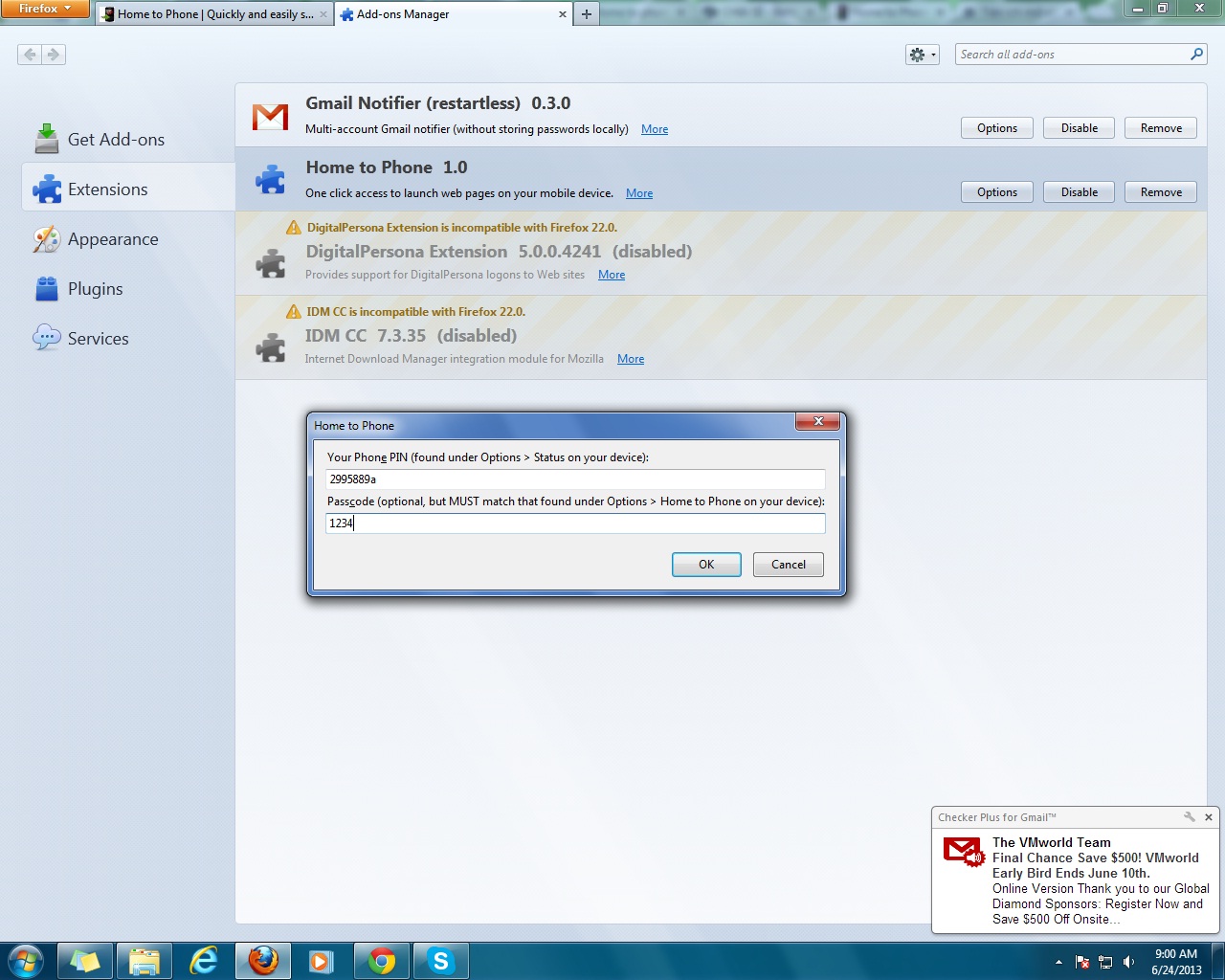
Task: Open Skype from the taskbar
Action: pos(441,961)
